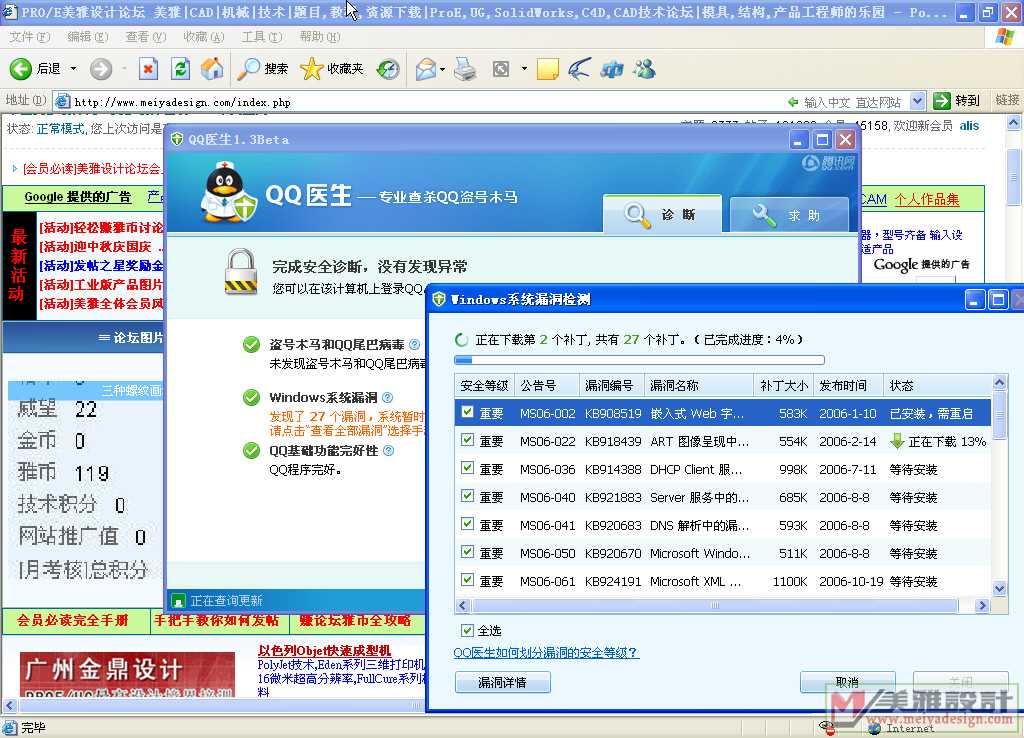The height and width of the screenshot is (738, 1024).
Task: Click the shield icon in 漏洞检测 title bar
Action: point(439,299)
